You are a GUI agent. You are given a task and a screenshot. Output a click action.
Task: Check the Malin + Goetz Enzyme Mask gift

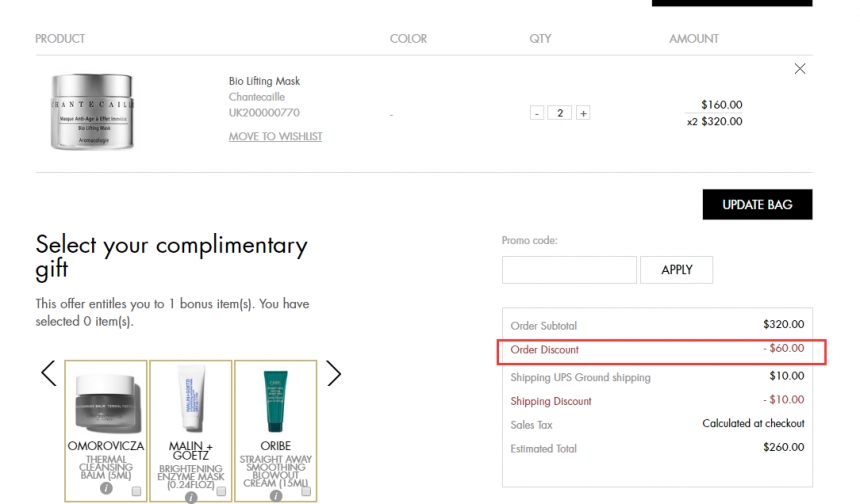pos(220,491)
